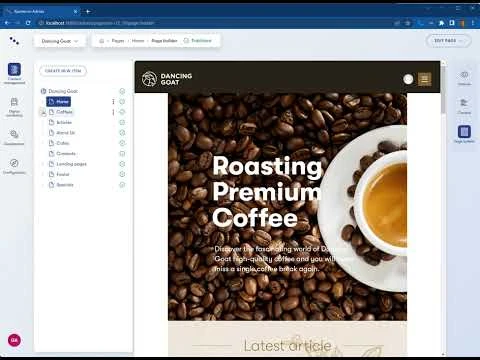
Task: Click the browser address bar
Action: pos(213,23)
